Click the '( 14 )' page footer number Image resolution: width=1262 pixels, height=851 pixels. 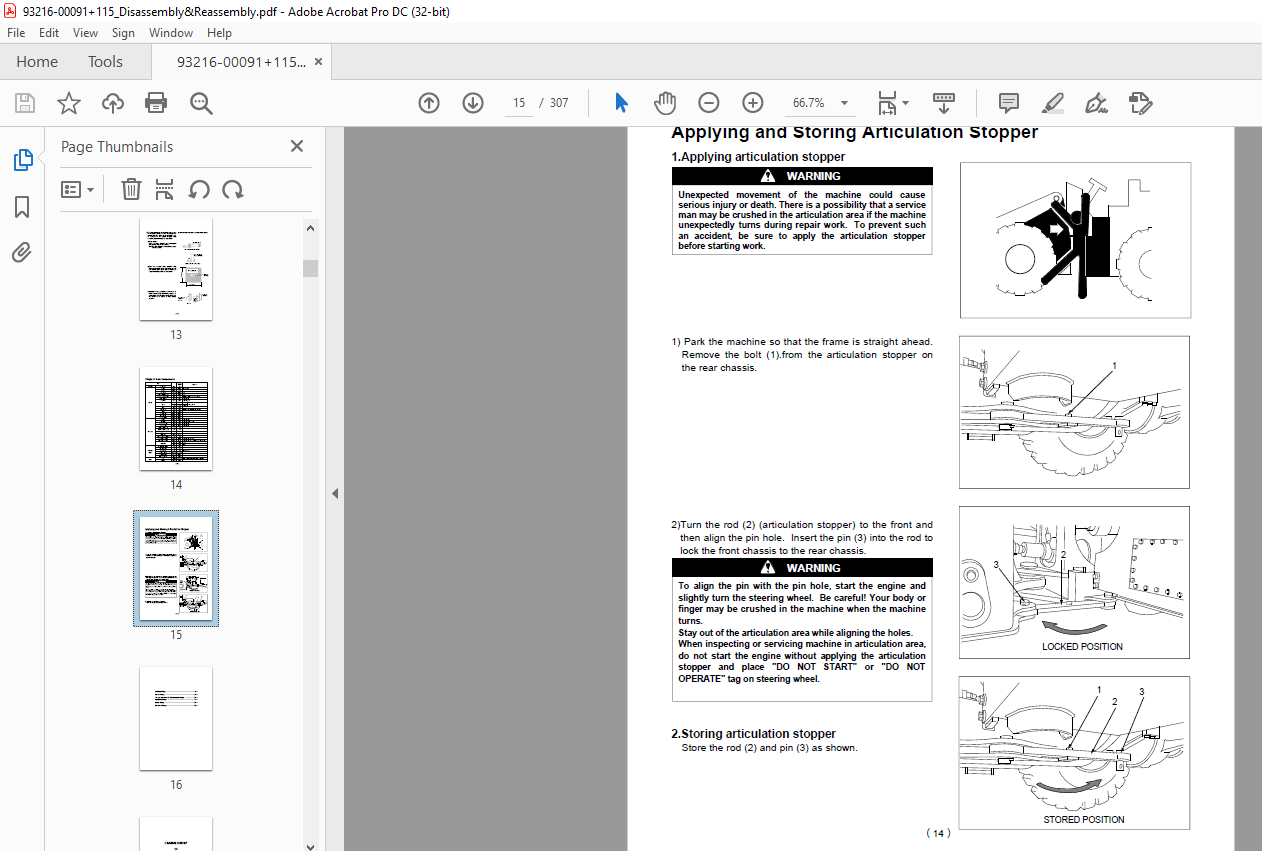pyautogui.click(x=938, y=834)
